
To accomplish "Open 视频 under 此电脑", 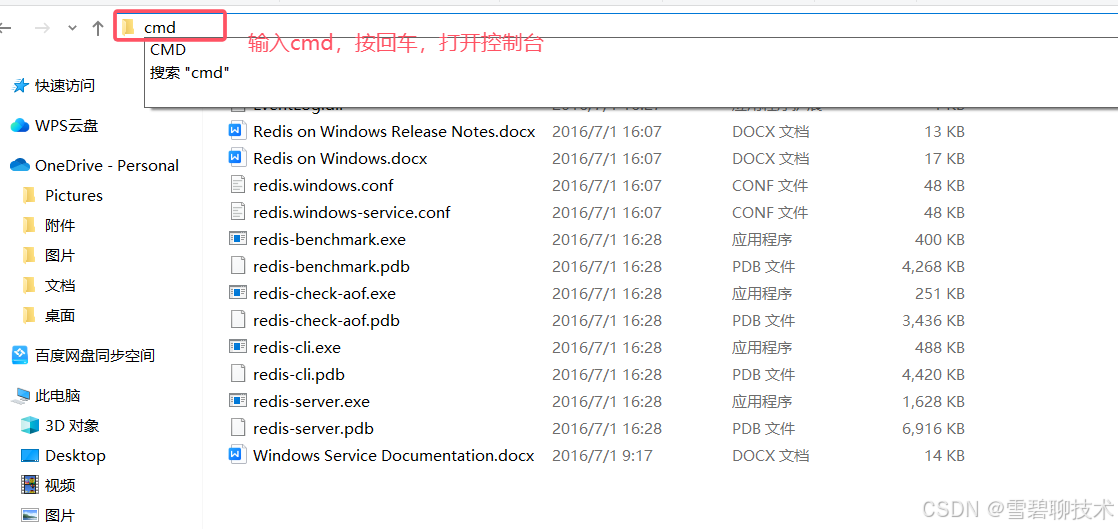I will (60, 486).
